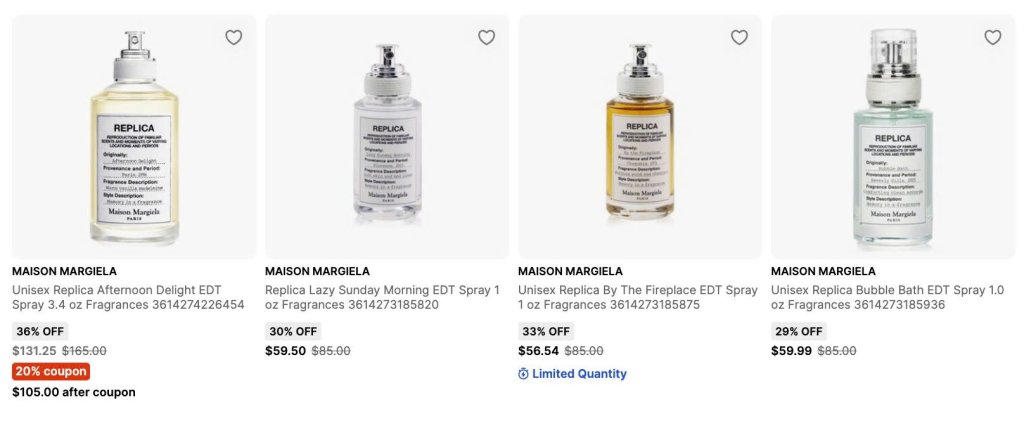Click Maison Margiela brand above Bubble Bath
The height and width of the screenshot is (421, 1024).
pyautogui.click(x=823, y=271)
